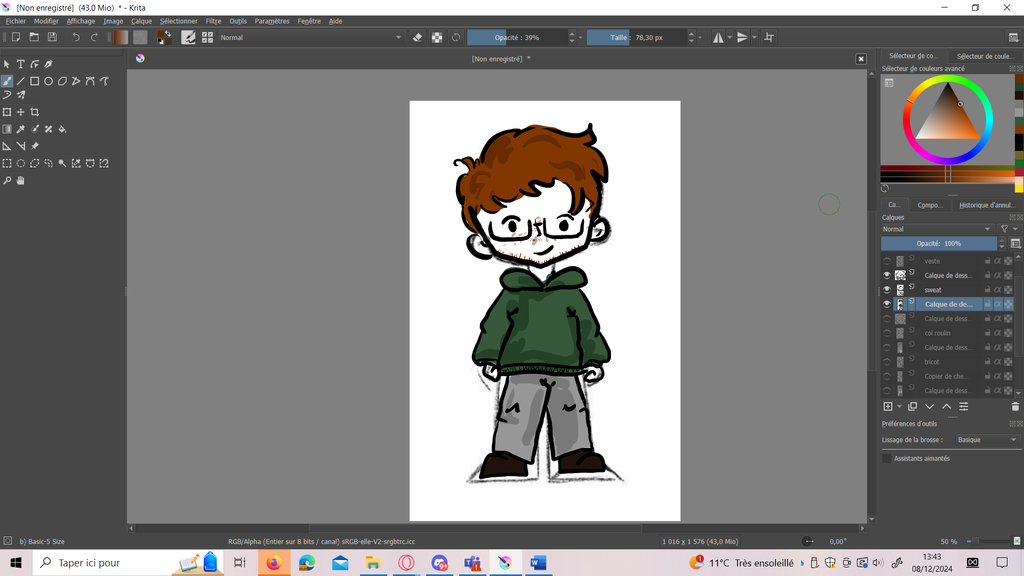Select the Zoom magnifier tool
Image resolution: width=1024 pixels, height=576 pixels.
click(7, 181)
